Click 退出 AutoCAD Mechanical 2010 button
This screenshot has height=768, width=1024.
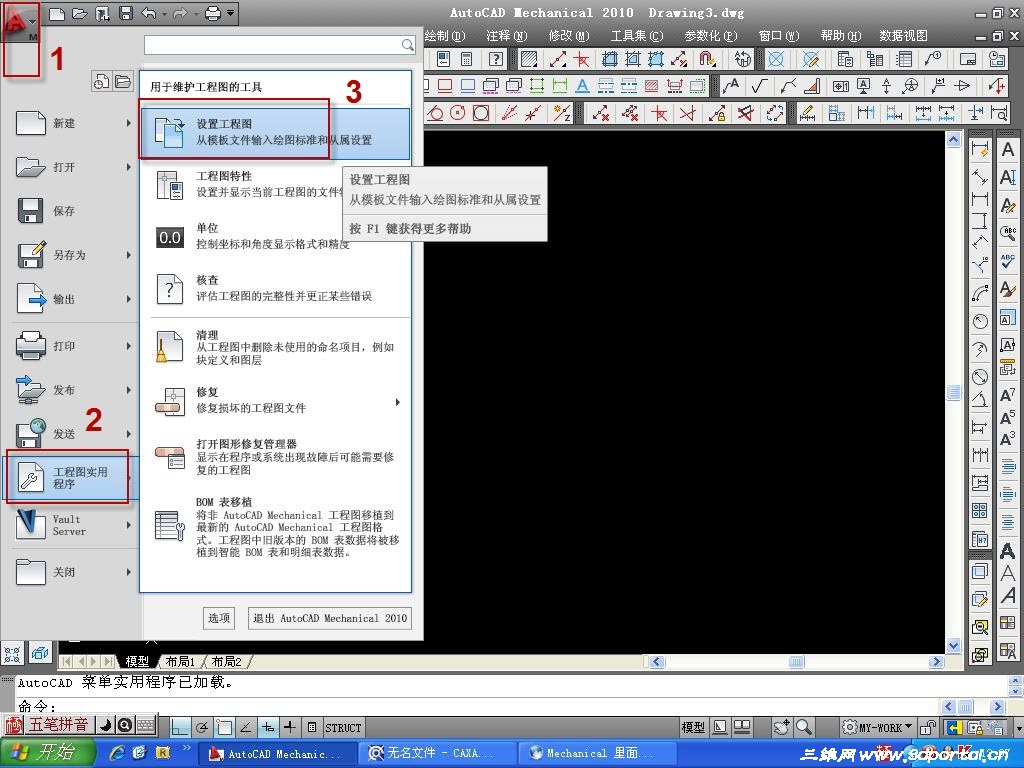coord(330,618)
